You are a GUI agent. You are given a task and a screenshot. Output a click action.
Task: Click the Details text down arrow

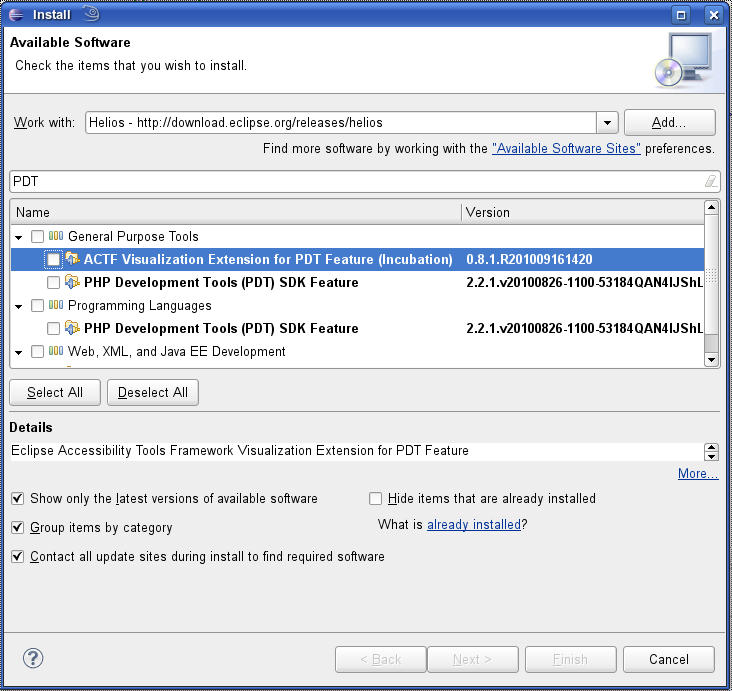pyautogui.click(x=711, y=456)
